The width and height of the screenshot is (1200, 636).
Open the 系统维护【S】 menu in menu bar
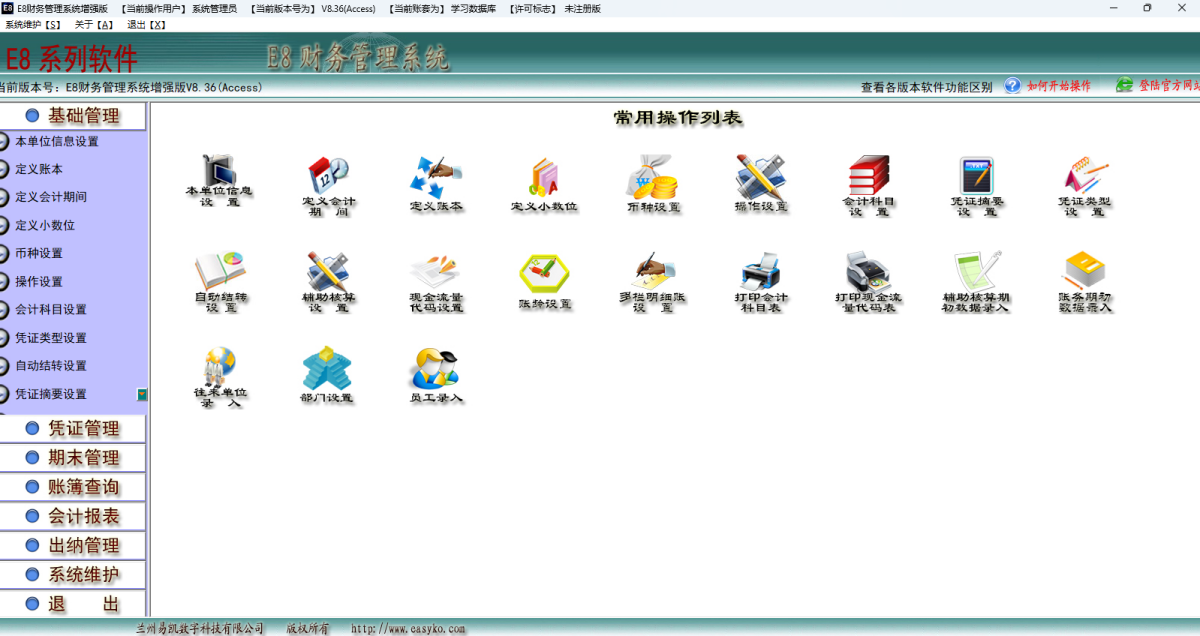pos(33,24)
